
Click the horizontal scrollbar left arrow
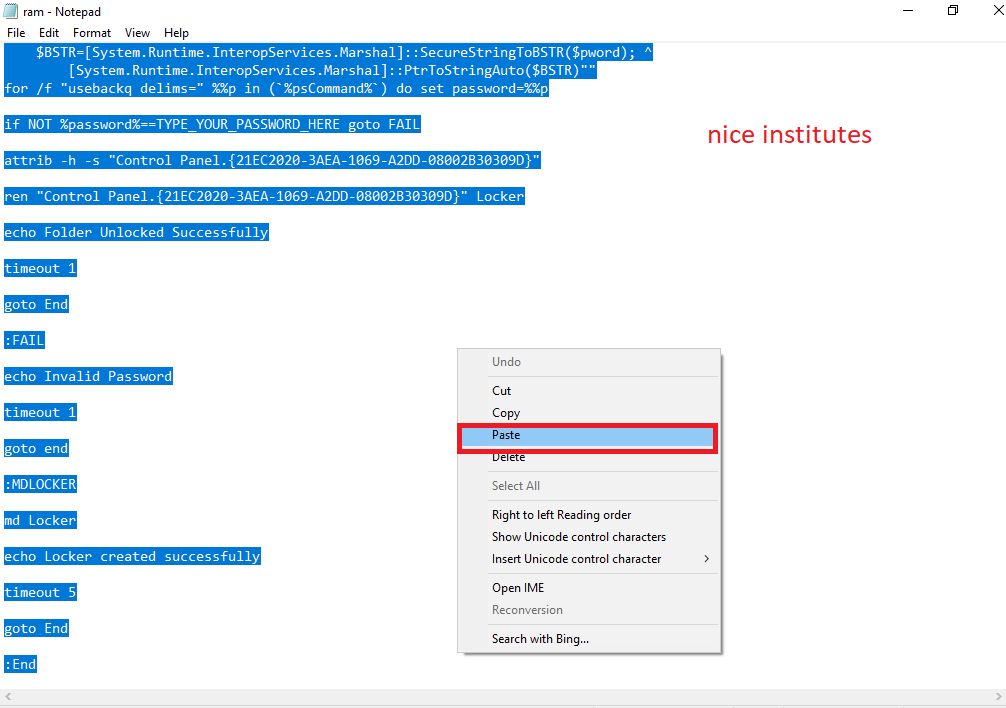[x=8, y=696]
